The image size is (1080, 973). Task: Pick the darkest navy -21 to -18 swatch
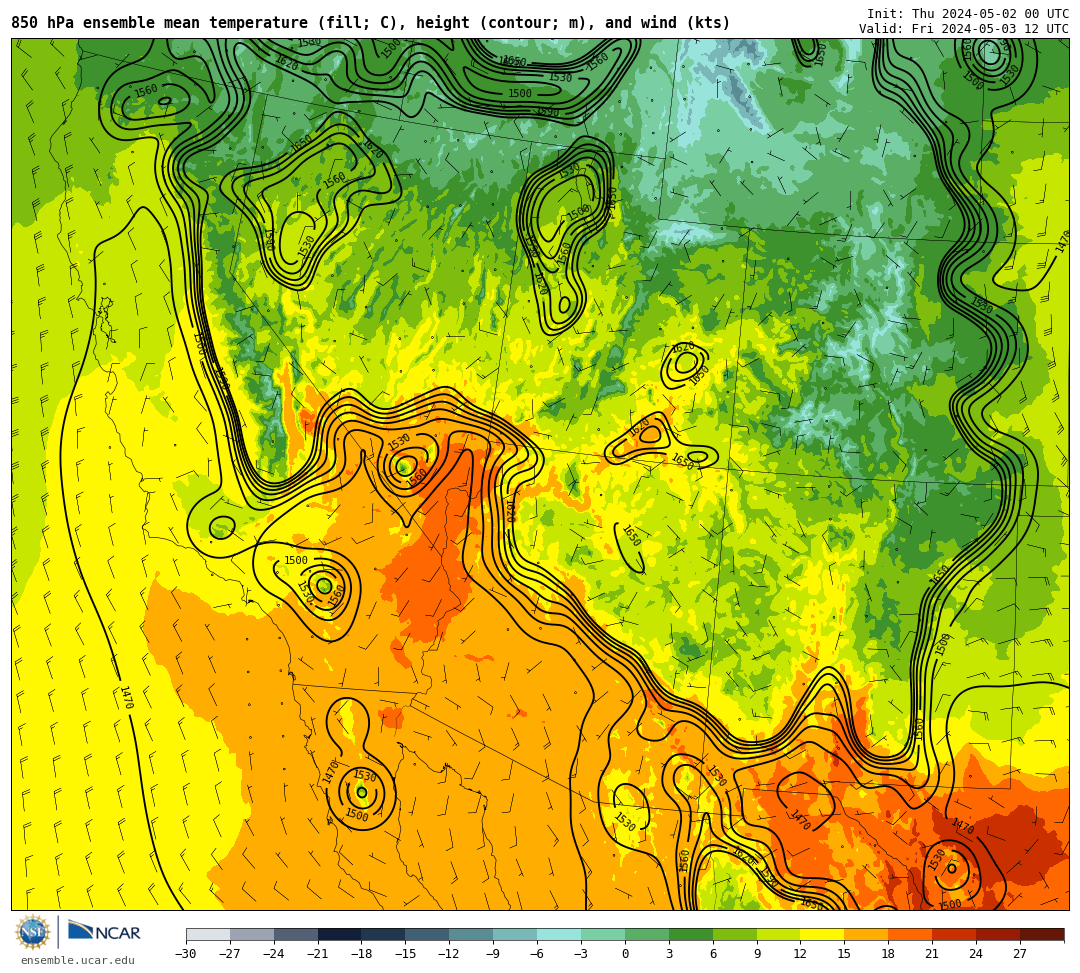point(340,934)
